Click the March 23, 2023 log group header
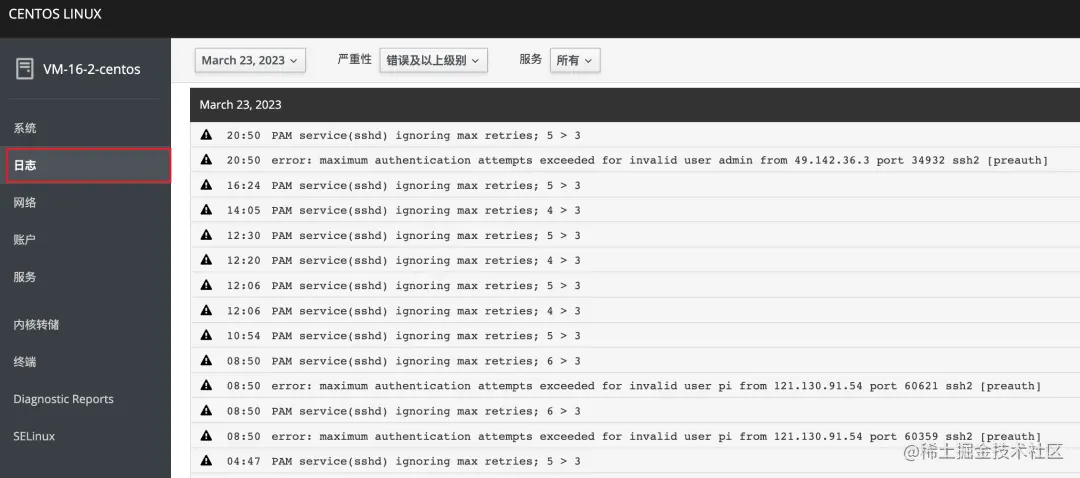 pyautogui.click(x=635, y=105)
